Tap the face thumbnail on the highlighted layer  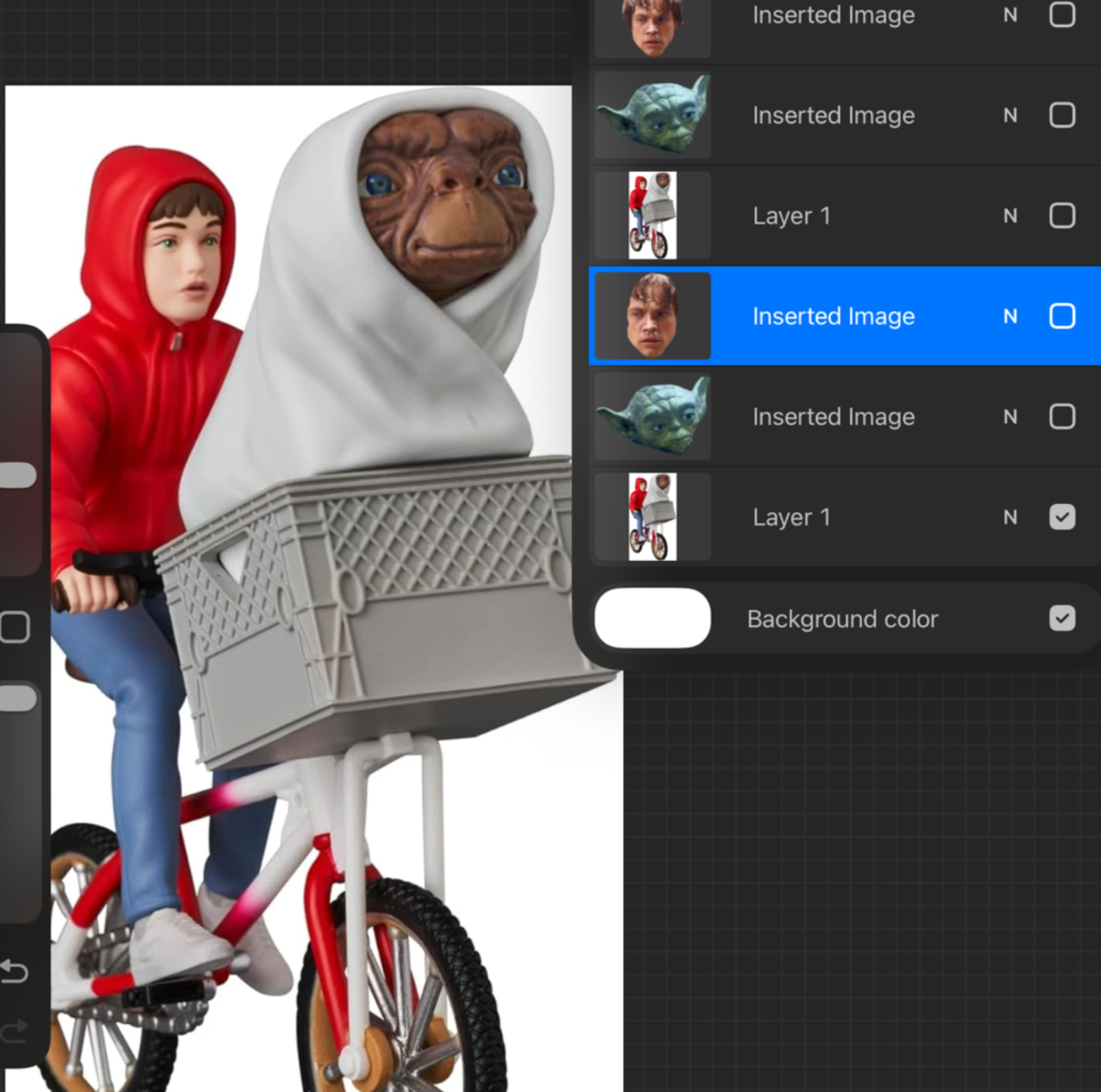click(653, 316)
